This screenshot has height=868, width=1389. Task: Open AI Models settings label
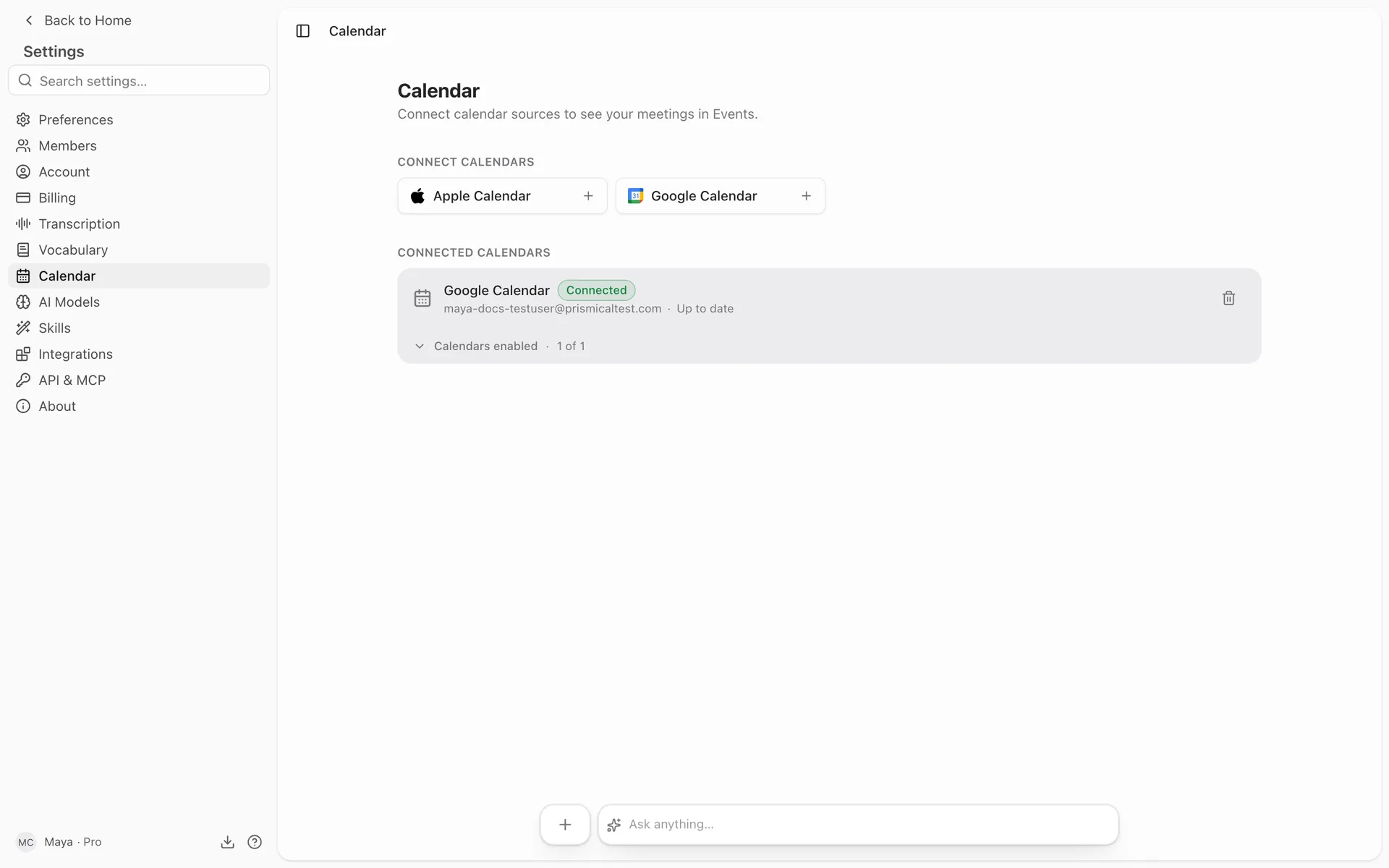tap(69, 302)
